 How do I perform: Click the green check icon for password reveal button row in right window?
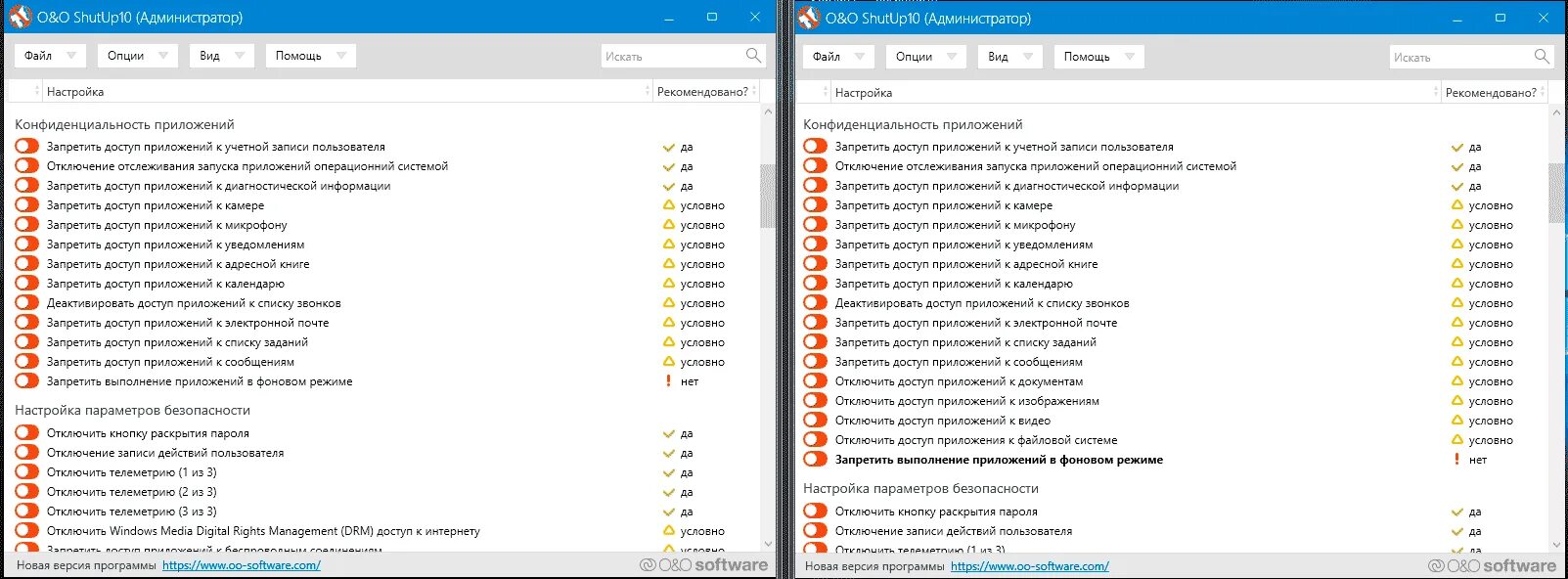click(x=1457, y=512)
